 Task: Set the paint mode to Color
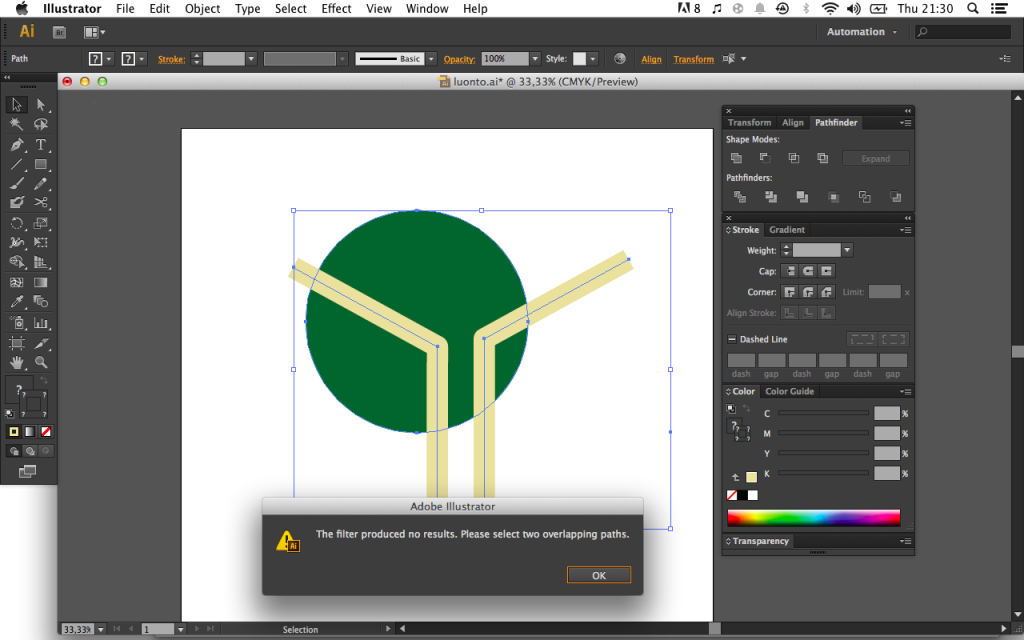(14, 432)
